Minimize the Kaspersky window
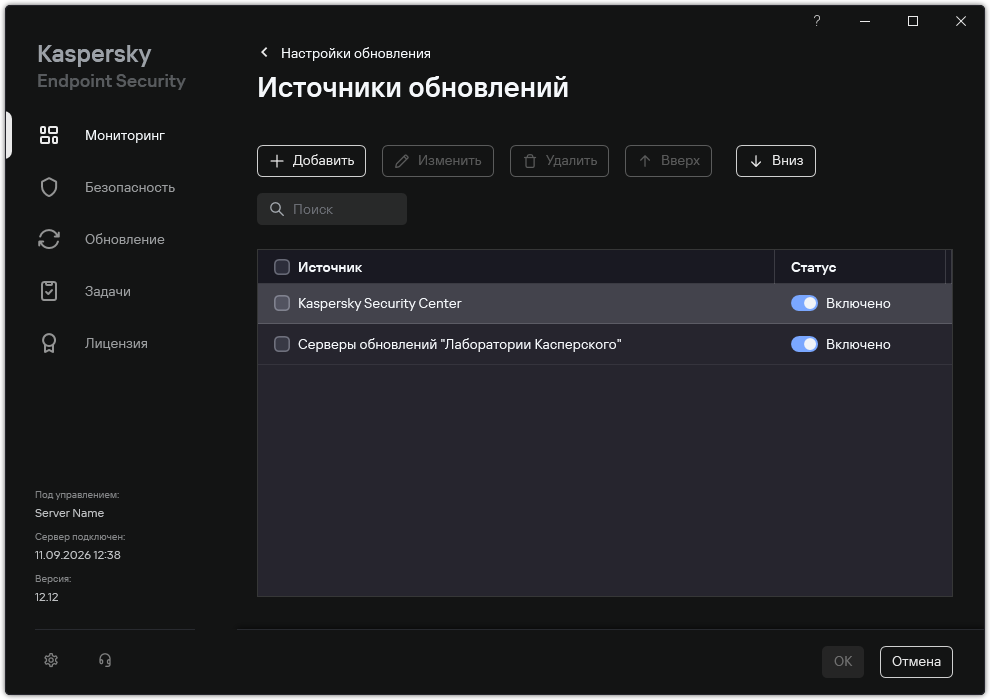 pos(865,21)
